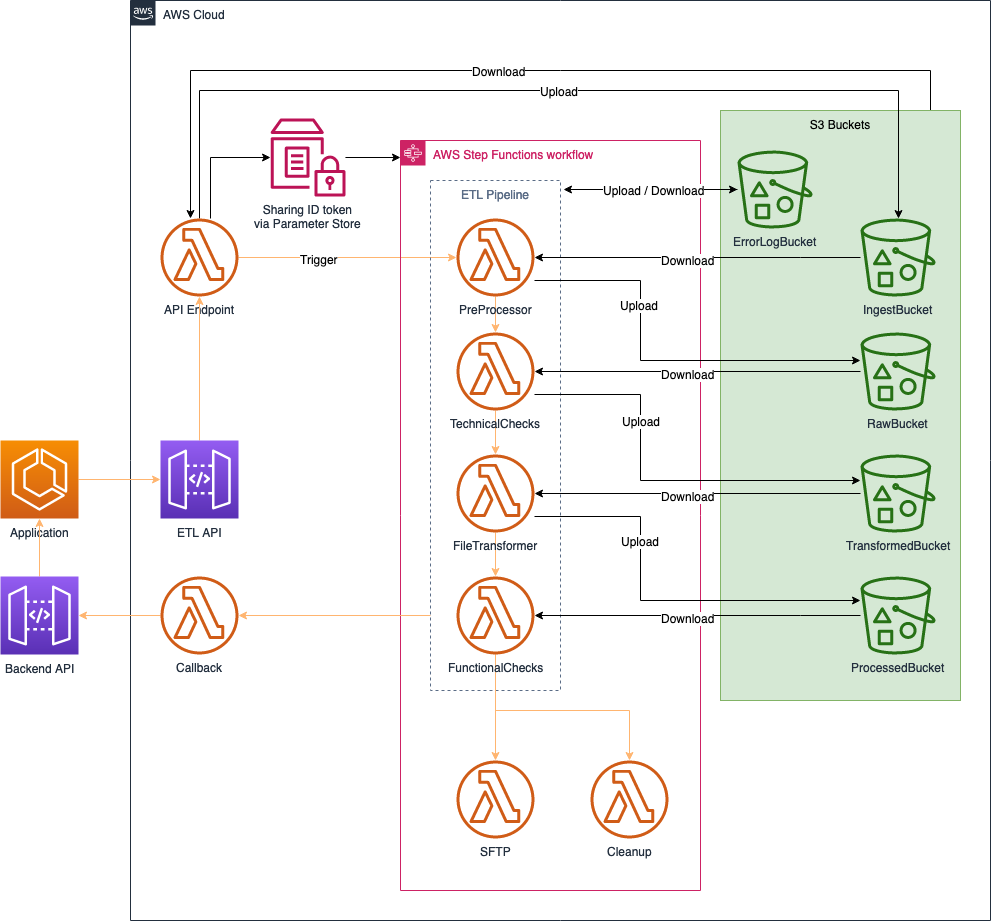
Task: Select the API Endpoint Lambda icon
Action: tap(198, 257)
